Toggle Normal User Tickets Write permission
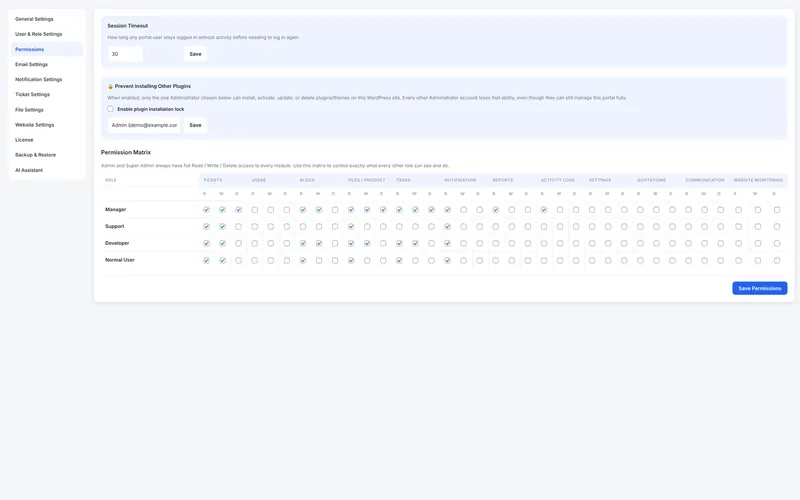Viewport: 800px width, 500px height. [222, 260]
